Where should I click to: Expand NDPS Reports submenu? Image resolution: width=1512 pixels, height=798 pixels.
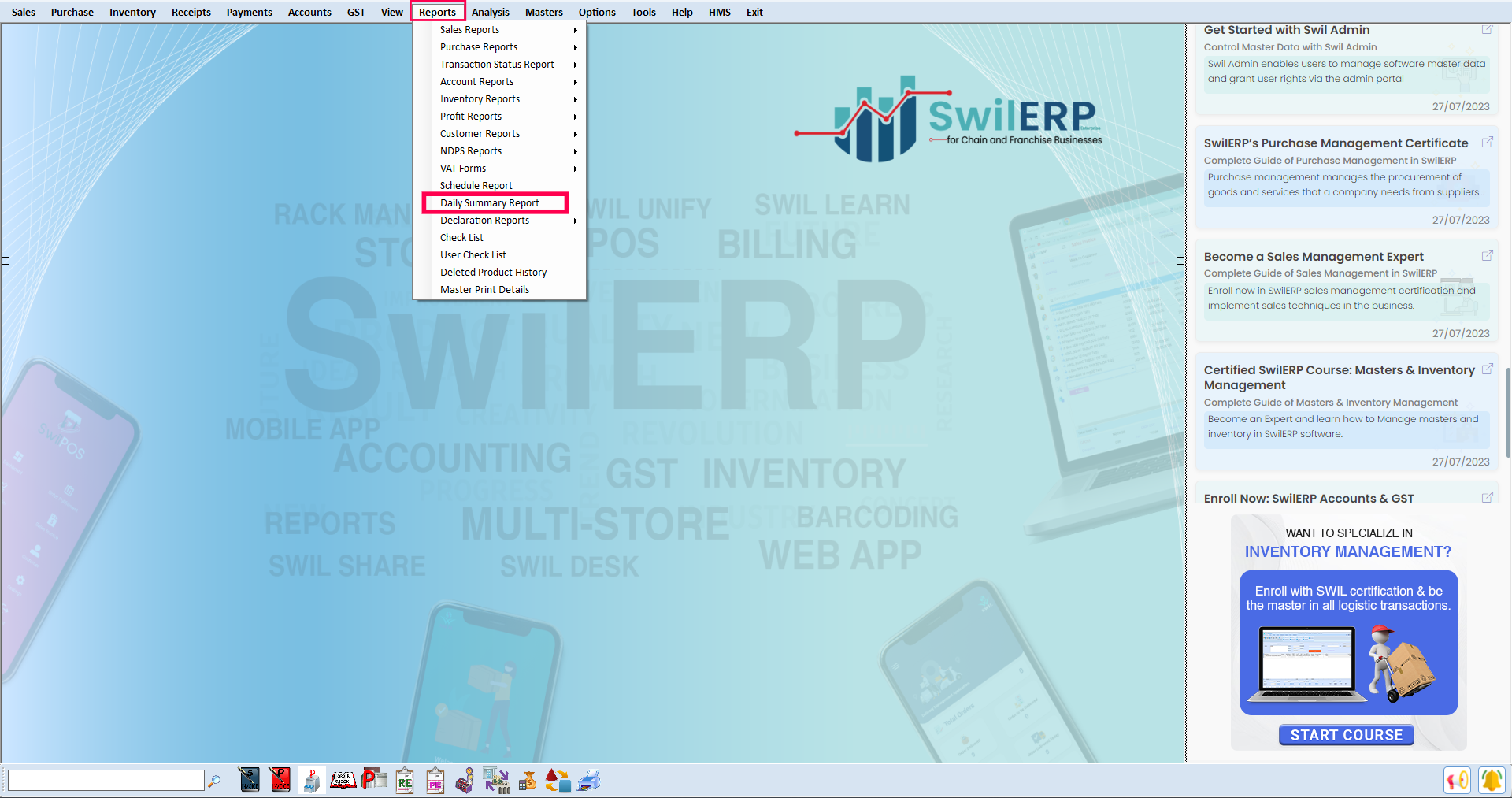pos(499,151)
